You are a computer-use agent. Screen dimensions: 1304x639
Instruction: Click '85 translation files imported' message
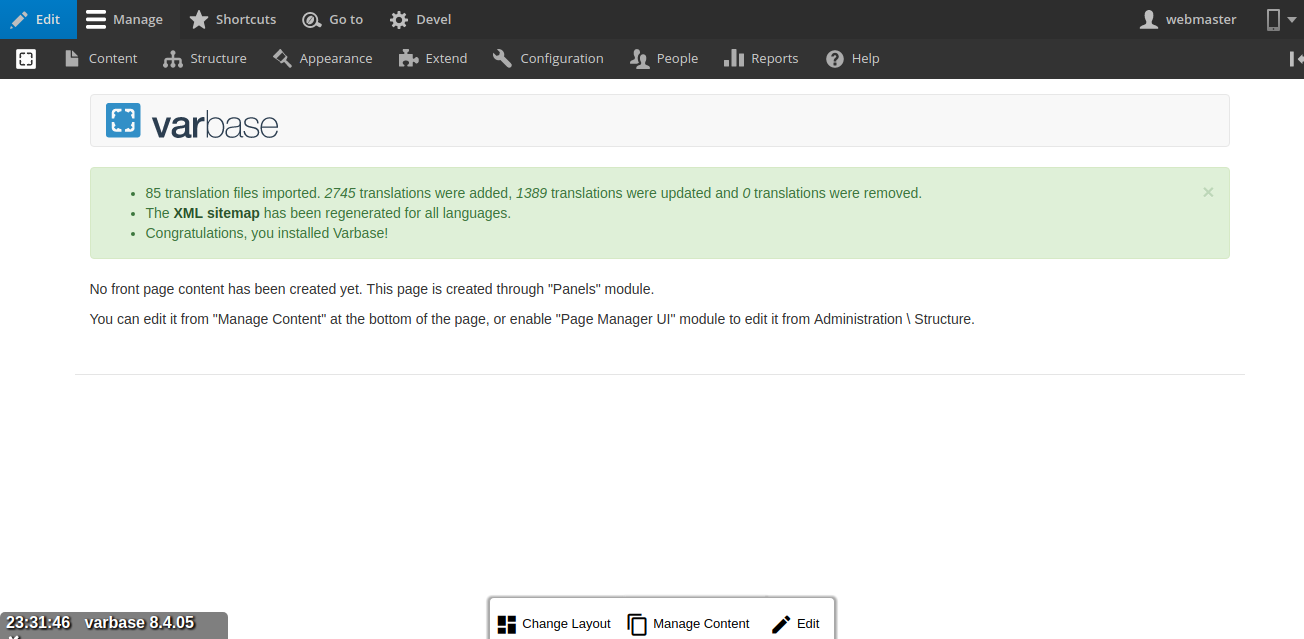tap(534, 193)
